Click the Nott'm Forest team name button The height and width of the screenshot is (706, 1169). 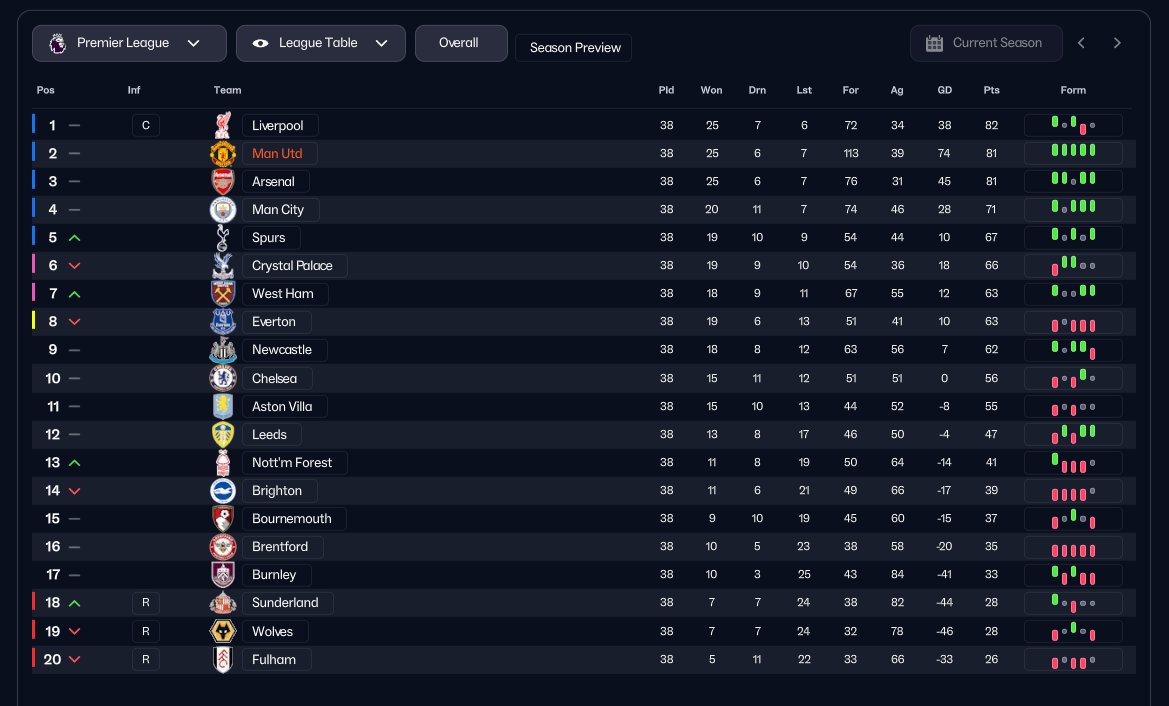coord(294,462)
